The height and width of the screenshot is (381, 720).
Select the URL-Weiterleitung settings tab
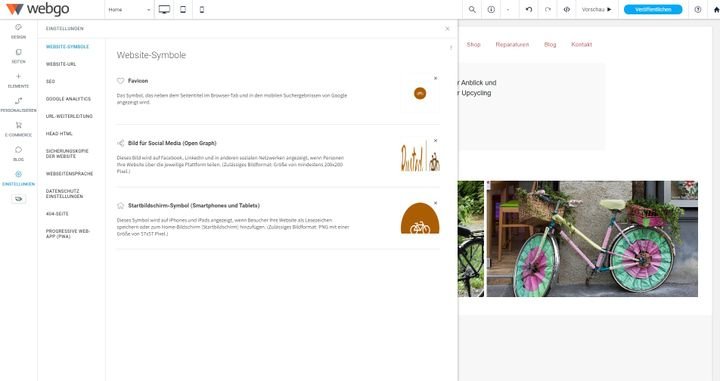(69, 117)
